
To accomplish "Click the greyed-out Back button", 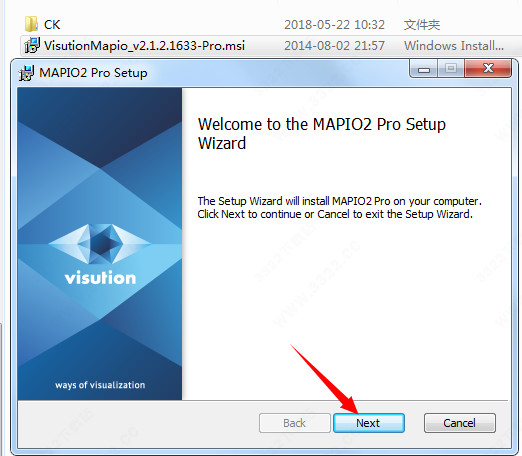I will tap(295, 423).
